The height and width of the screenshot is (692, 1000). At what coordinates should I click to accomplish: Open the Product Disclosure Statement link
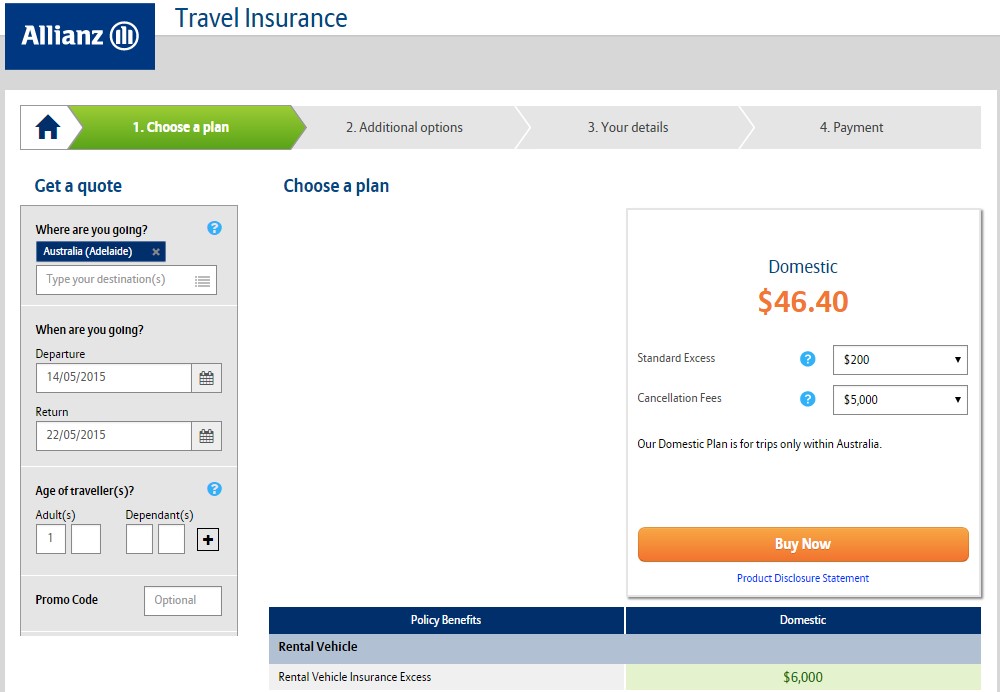point(802,578)
